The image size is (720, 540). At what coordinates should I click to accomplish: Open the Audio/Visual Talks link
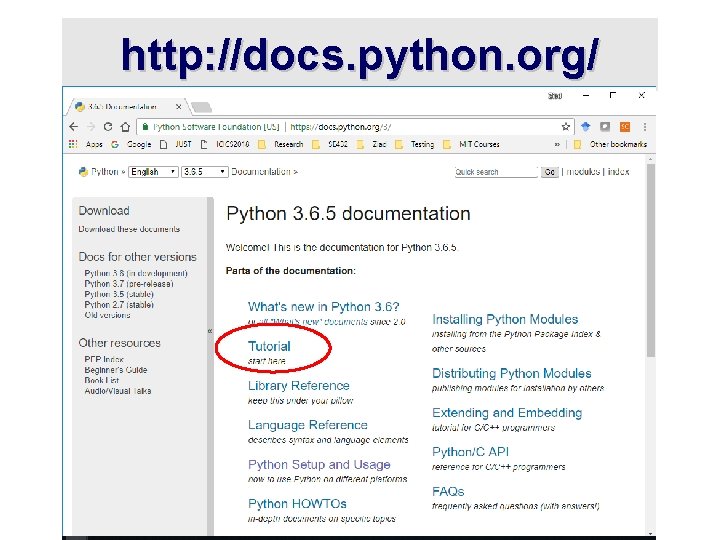[x=118, y=391]
